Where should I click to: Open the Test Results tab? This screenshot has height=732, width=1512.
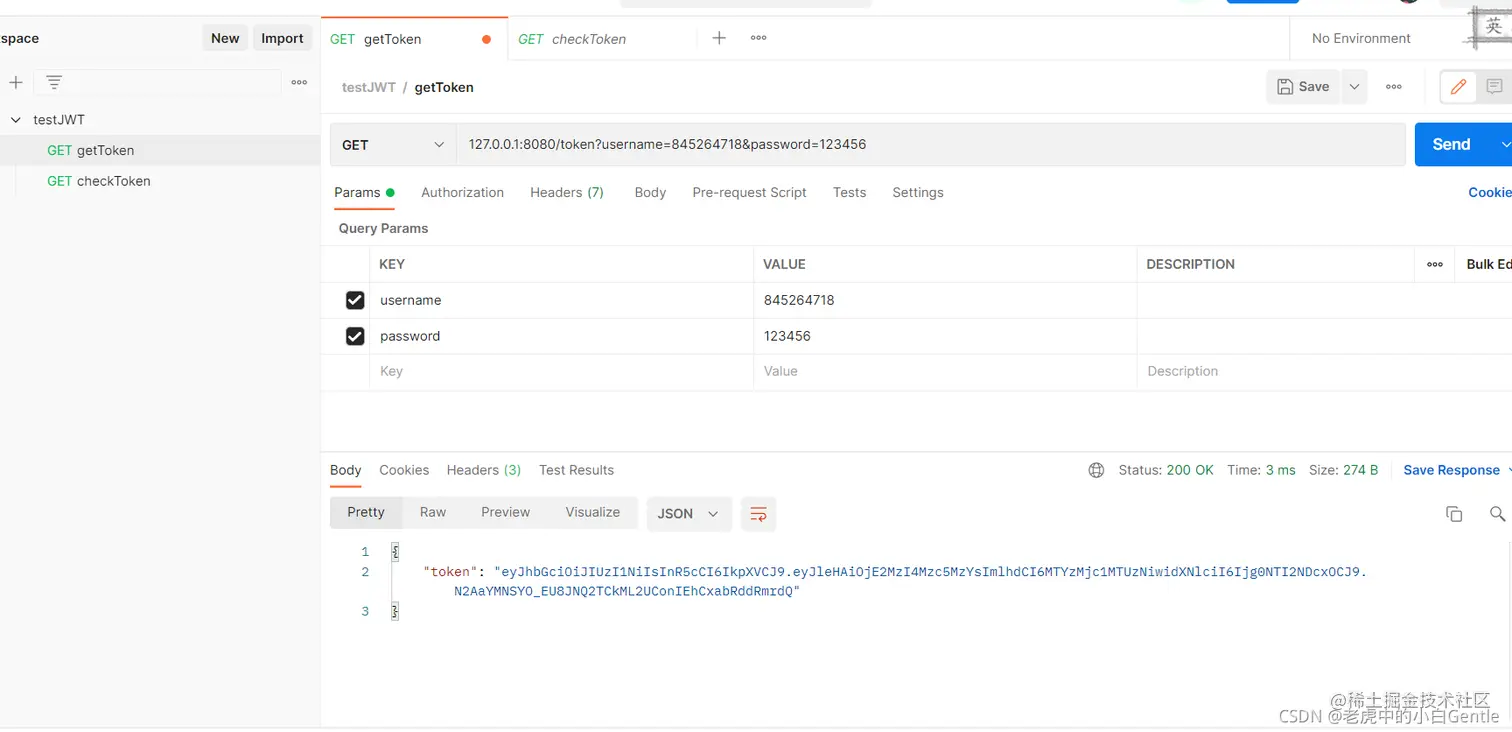(576, 470)
